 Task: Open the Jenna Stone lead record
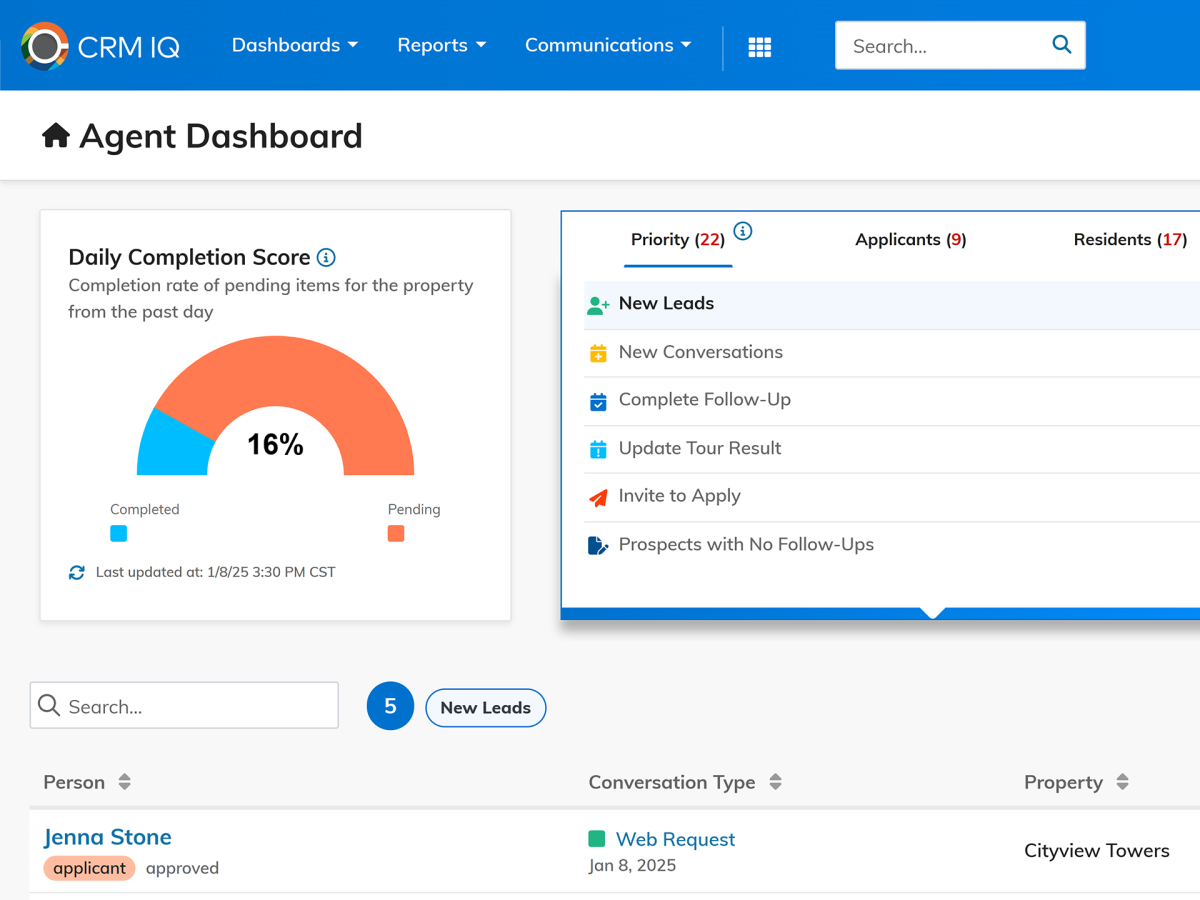point(107,837)
